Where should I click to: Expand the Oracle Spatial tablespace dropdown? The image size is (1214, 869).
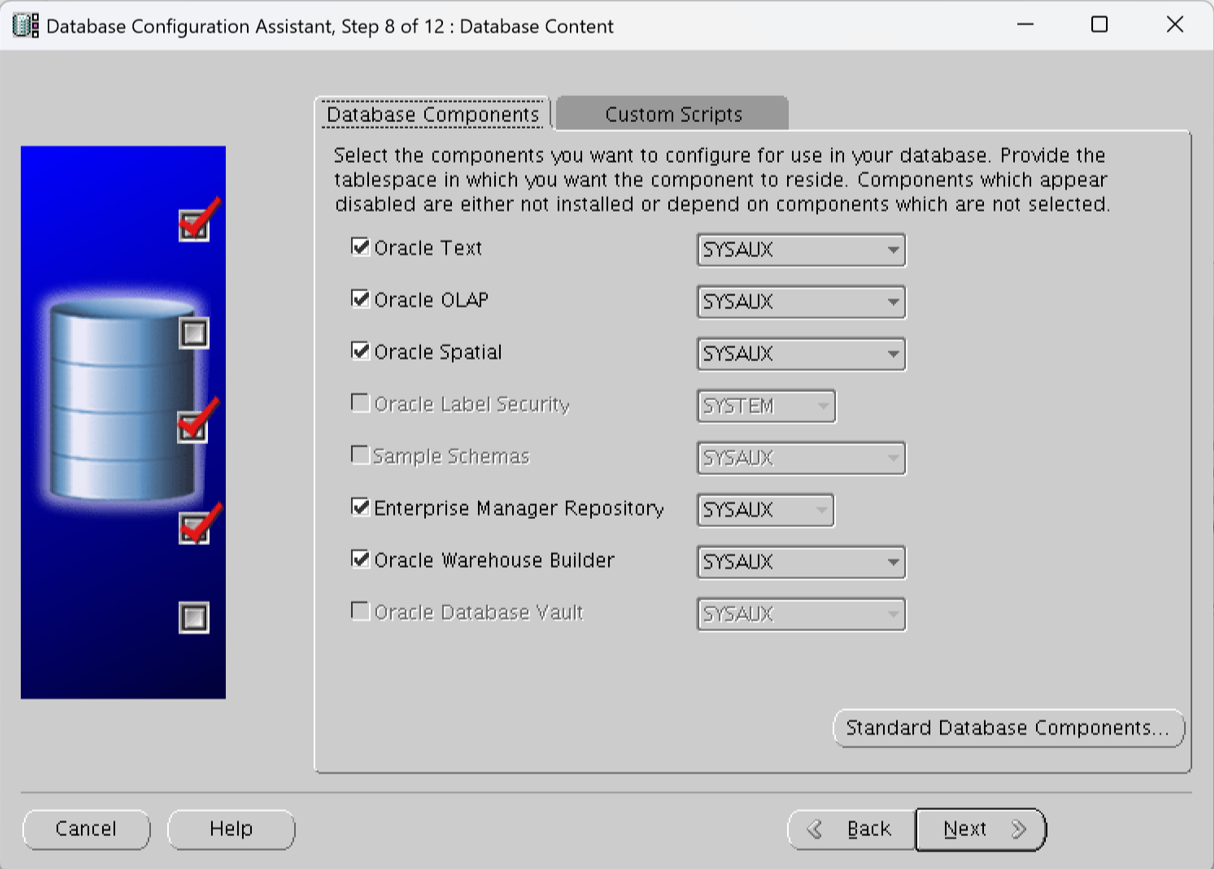800,354
